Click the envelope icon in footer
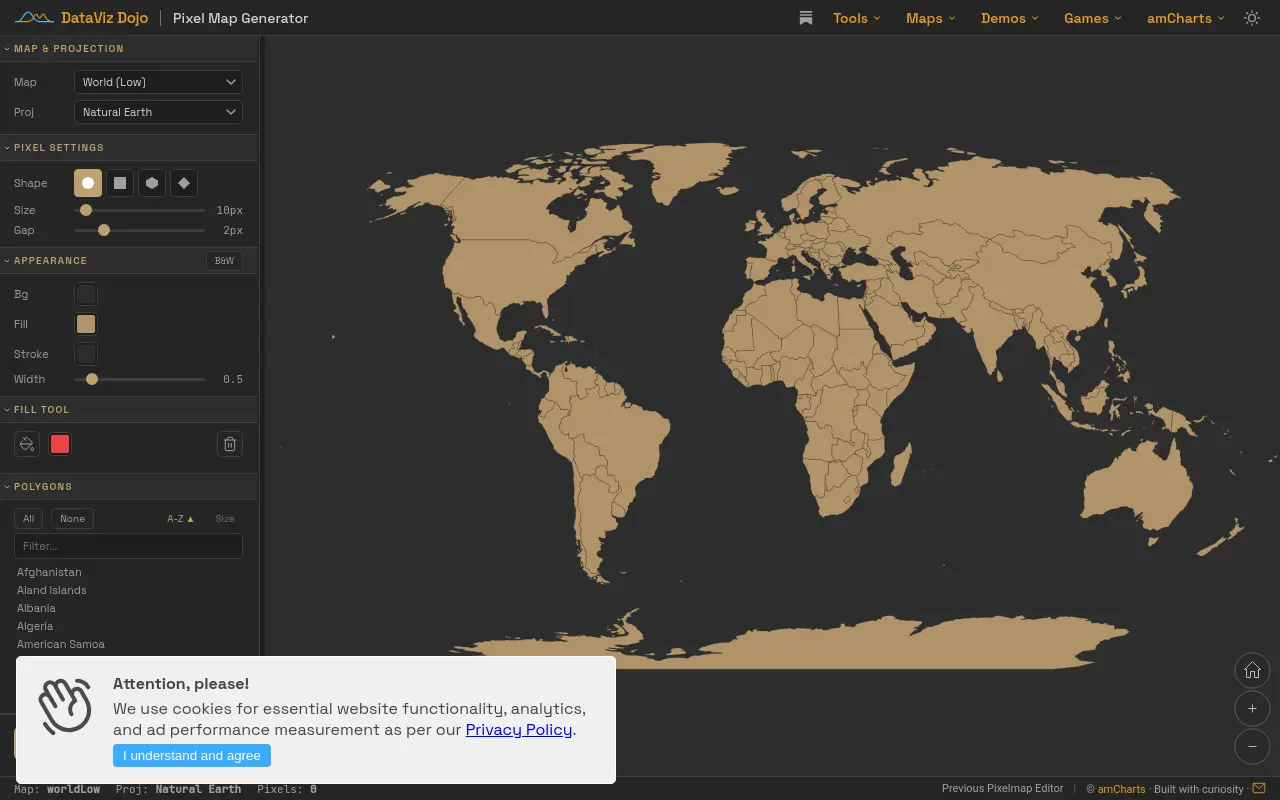This screenshot has height=800, width=1280. click(1259, 788)
